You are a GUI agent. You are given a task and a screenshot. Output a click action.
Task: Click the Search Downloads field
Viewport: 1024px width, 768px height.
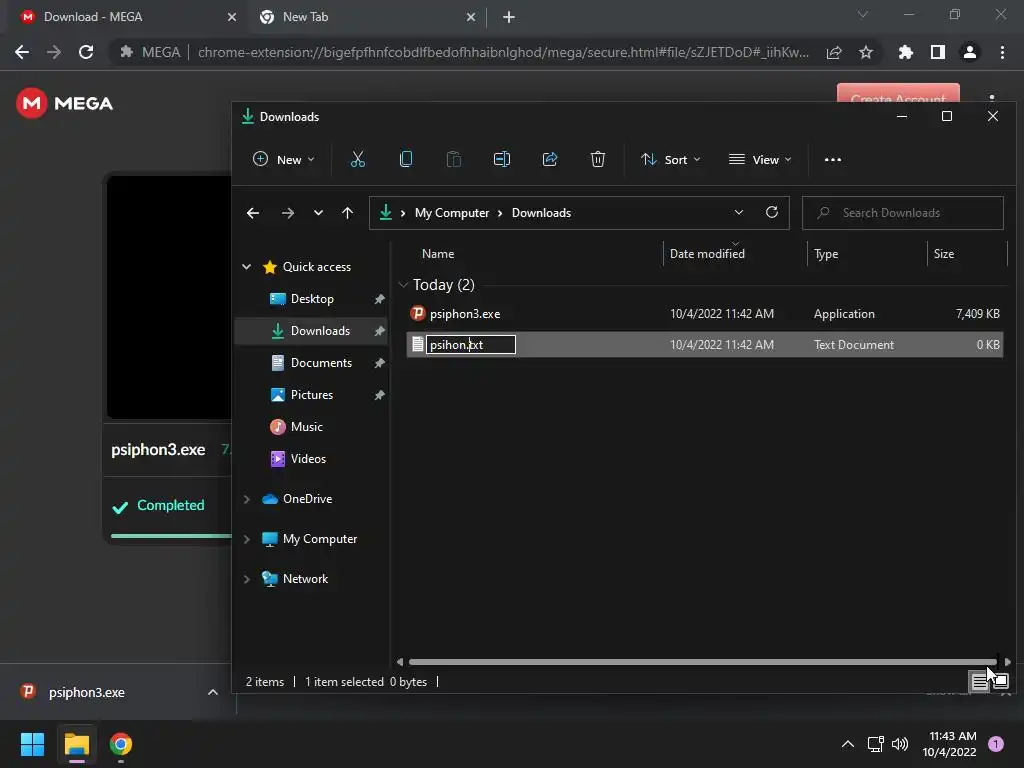[x=903, y=213]
